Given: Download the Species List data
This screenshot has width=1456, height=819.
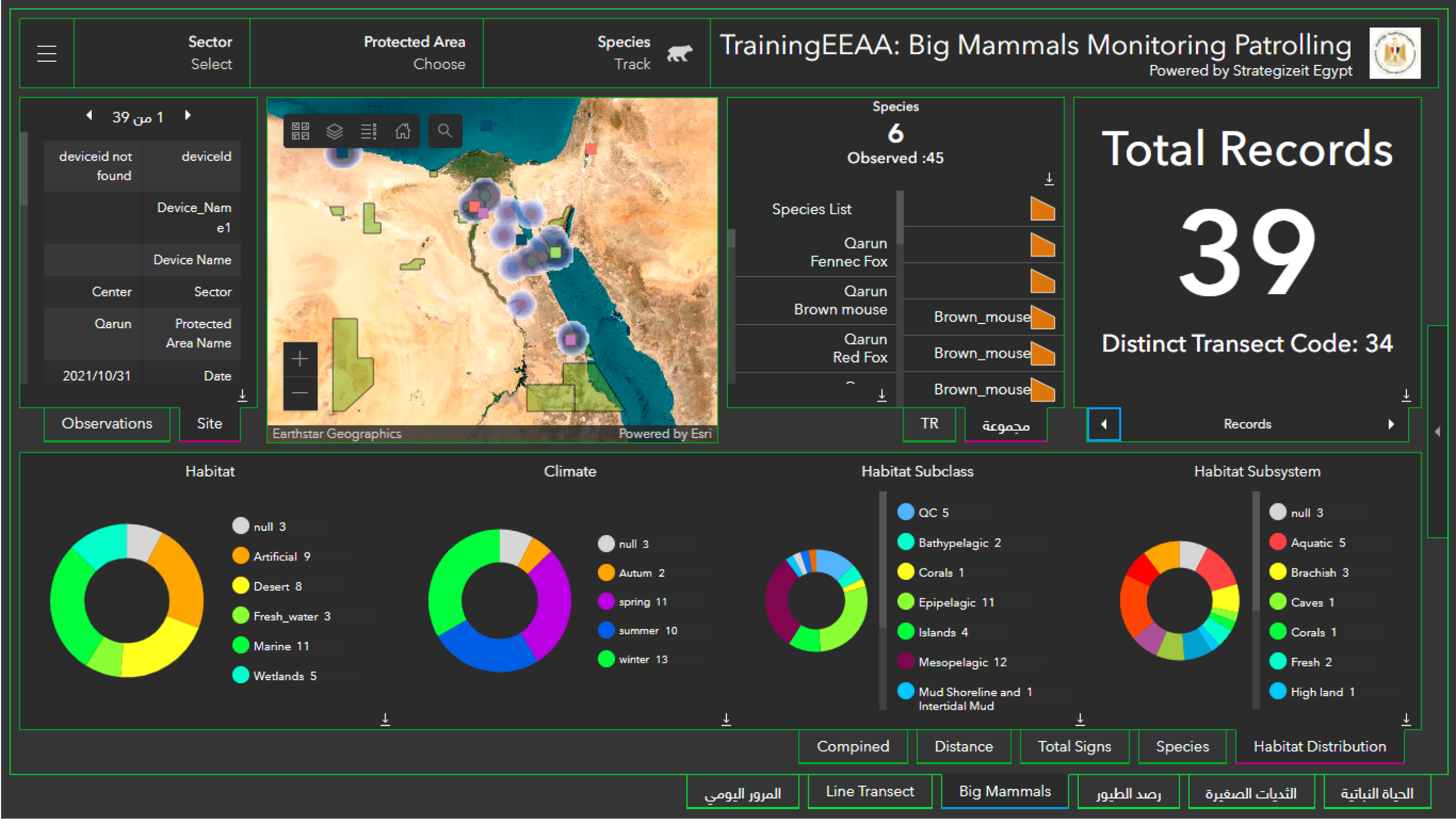Looking at the screenshot, I should click(882, 395).
